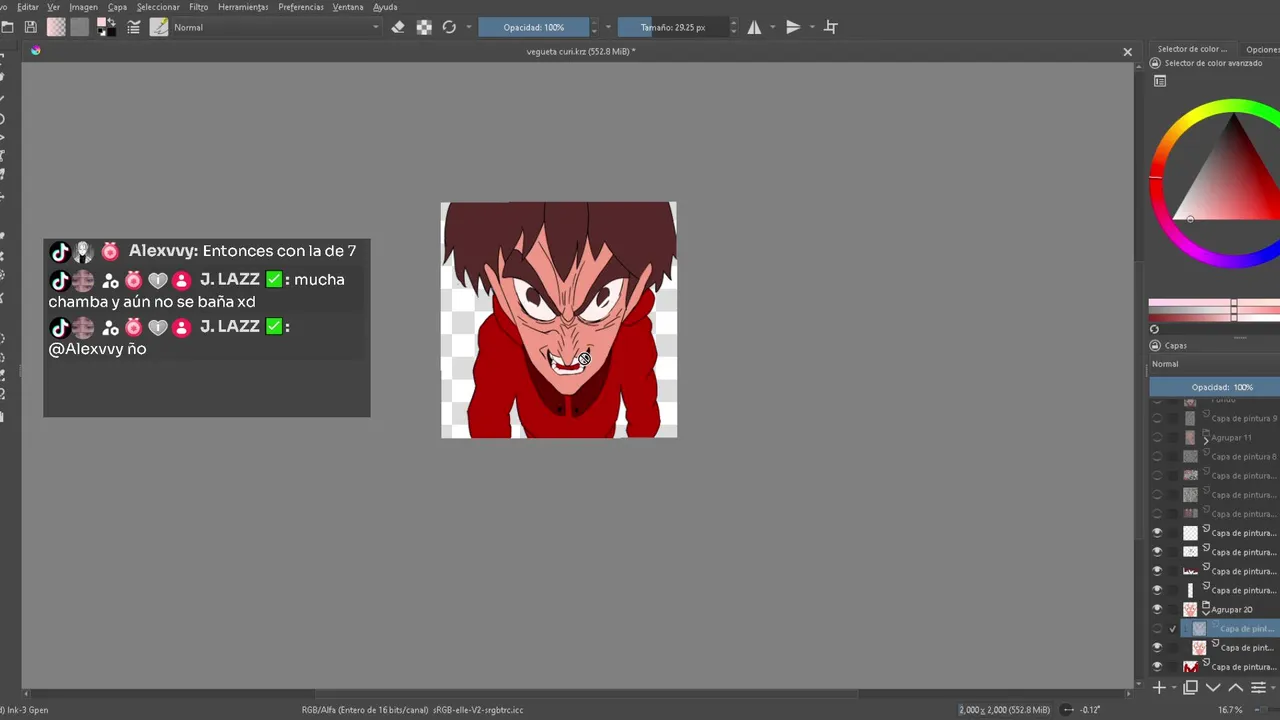1280x720 pixels.
Task: Click the save document icon
Action: click(30, 27)
